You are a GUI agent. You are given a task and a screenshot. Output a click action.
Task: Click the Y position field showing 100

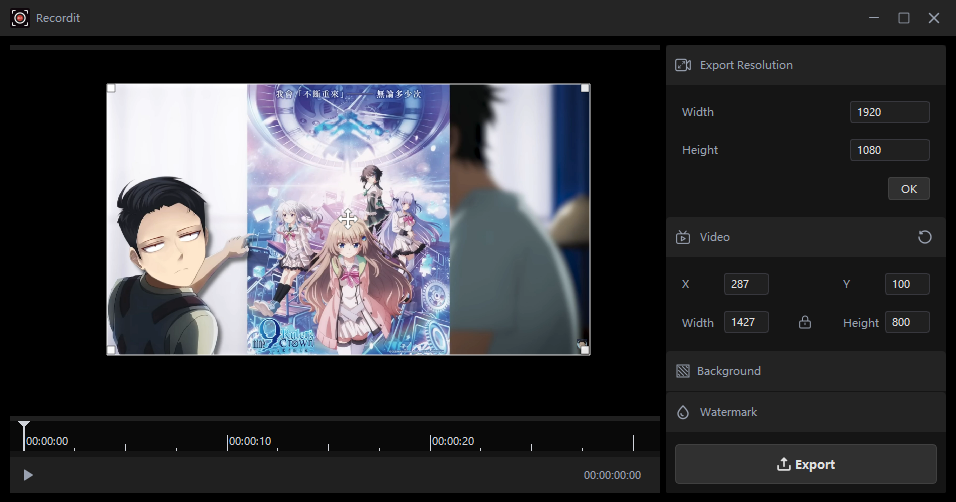pyautogui.click(x=906, y=284)
